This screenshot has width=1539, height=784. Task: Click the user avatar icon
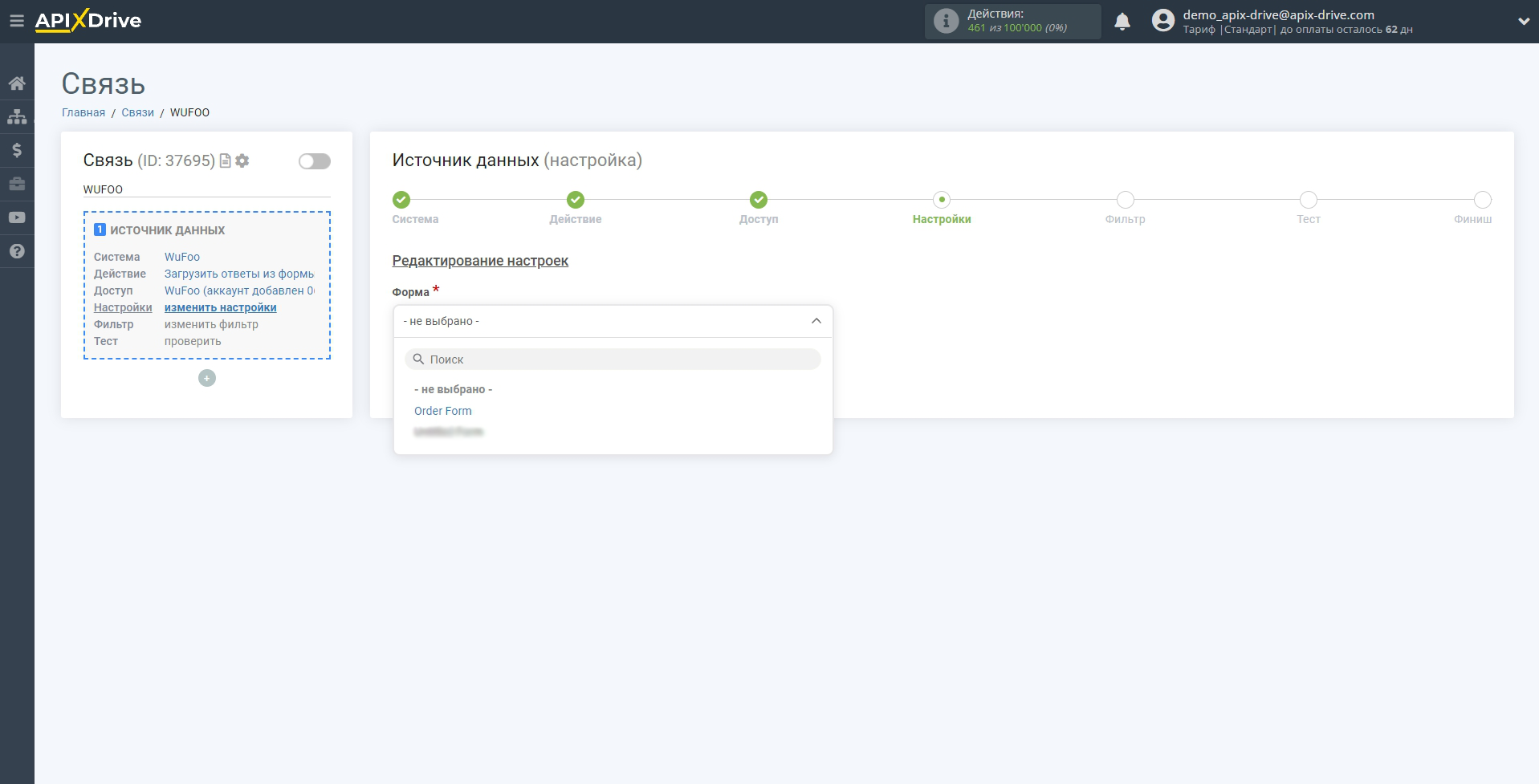coord(1162,21)
